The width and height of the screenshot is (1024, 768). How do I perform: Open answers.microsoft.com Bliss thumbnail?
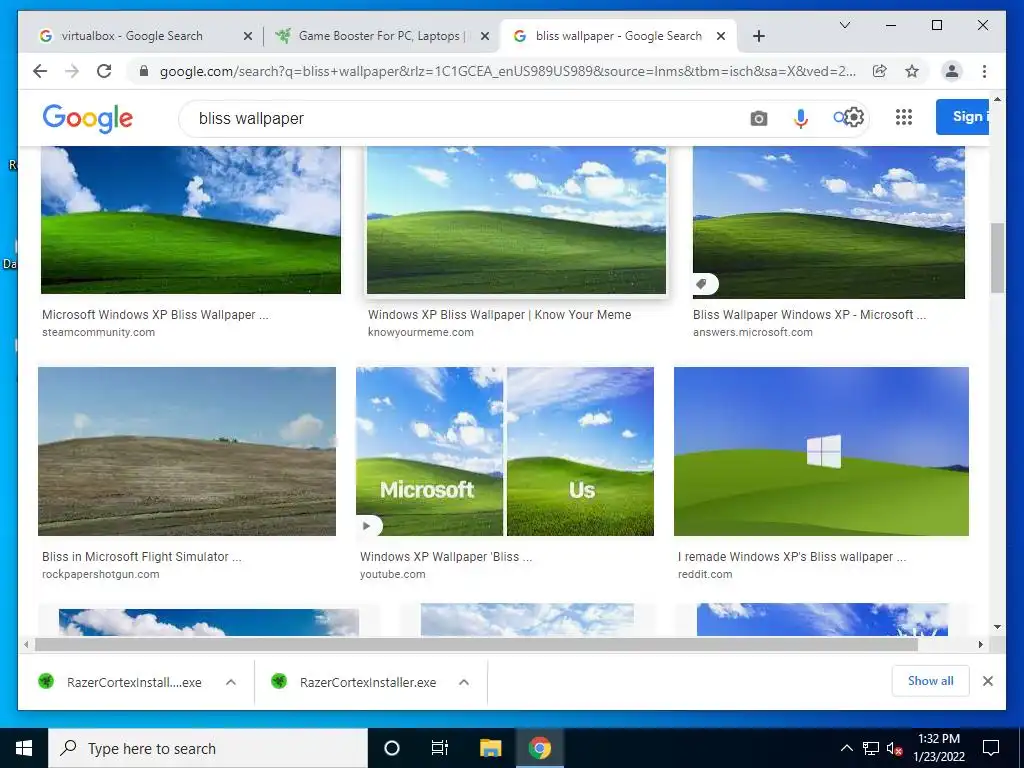[x=829, y=222]
